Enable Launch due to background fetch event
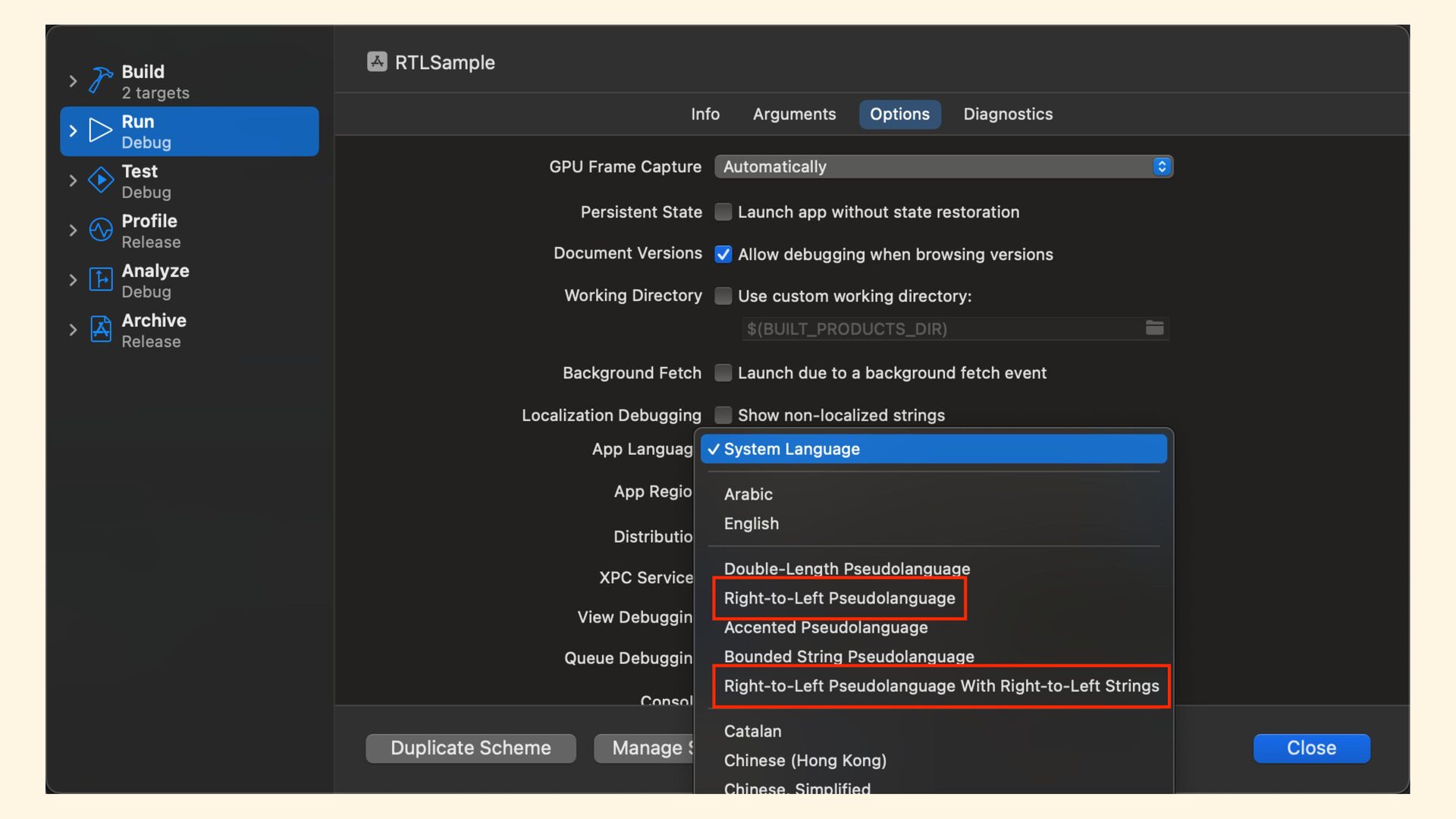Image resolution: width=1456 pixels, height=819 pixels. [x=723, y=373]
